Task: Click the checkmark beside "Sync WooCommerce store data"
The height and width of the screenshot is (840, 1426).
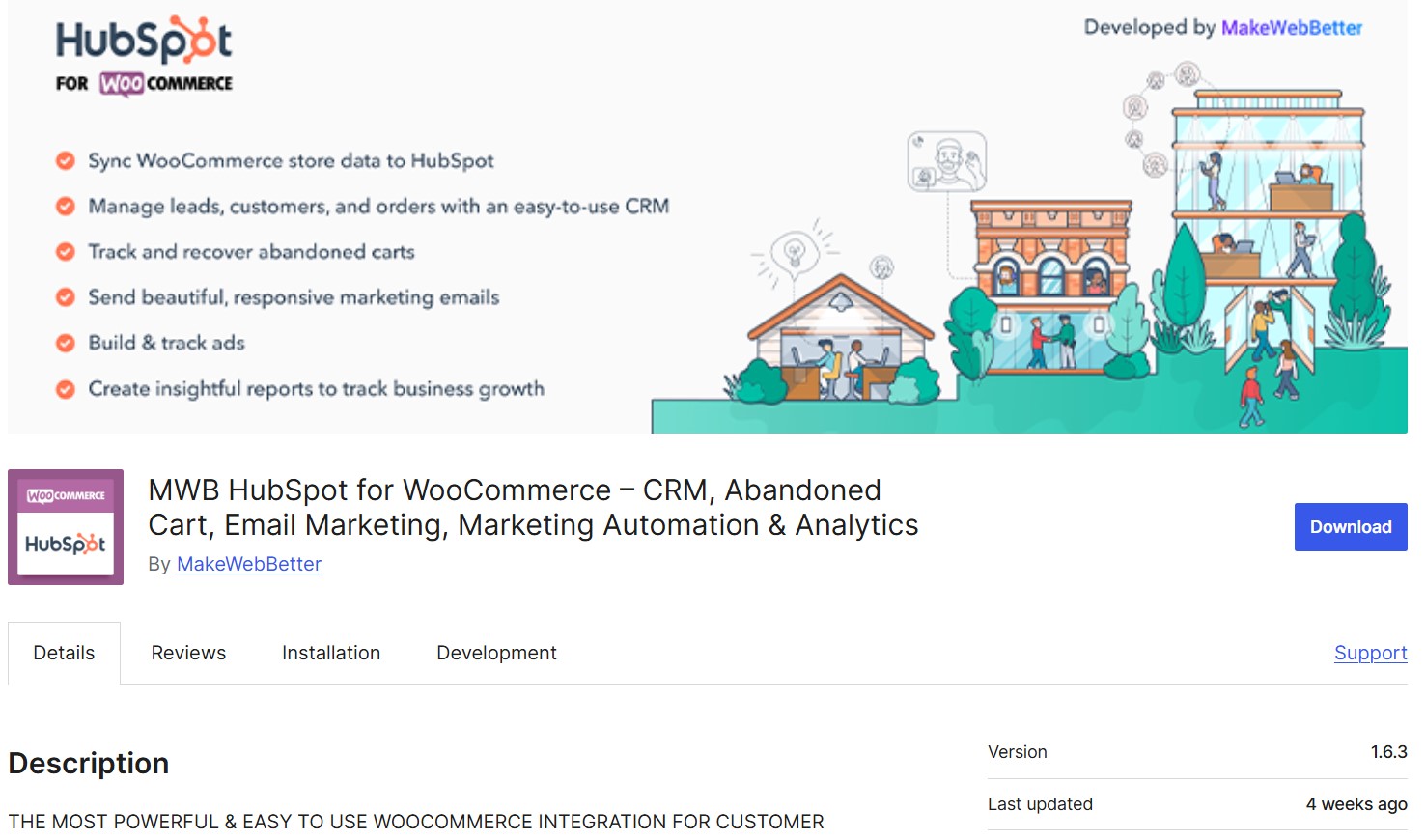Action: (x=65, y=159)
